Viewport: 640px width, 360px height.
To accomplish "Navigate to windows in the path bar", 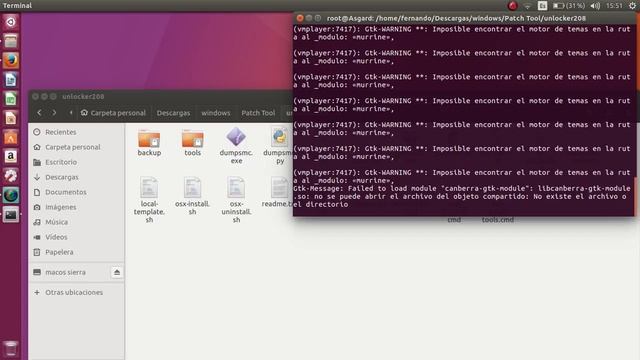I will coord(216,113).
